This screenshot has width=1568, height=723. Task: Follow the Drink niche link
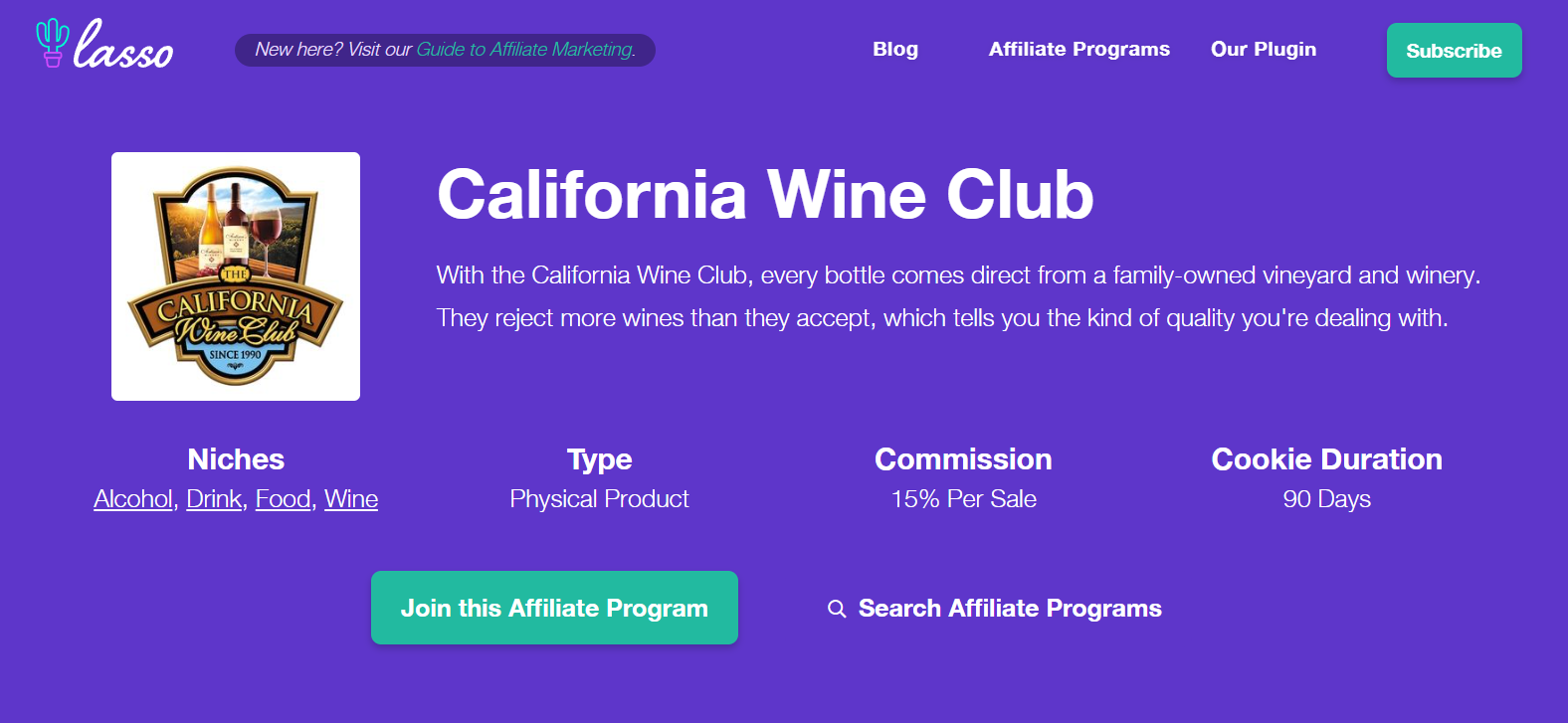click(x=214, y=499)
